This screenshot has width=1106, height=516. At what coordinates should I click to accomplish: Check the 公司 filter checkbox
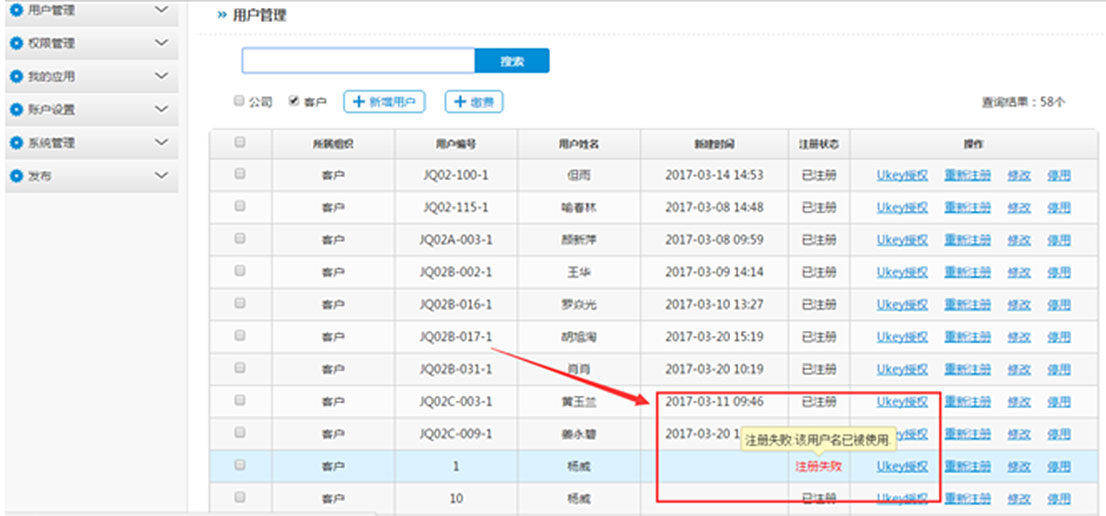coord(239,101)
